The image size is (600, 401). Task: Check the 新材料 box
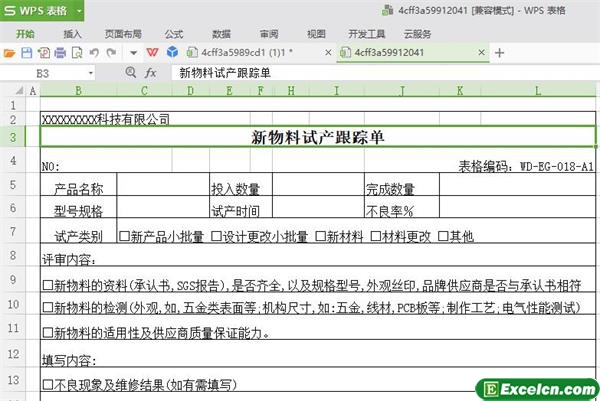click(x=320, y=236)
